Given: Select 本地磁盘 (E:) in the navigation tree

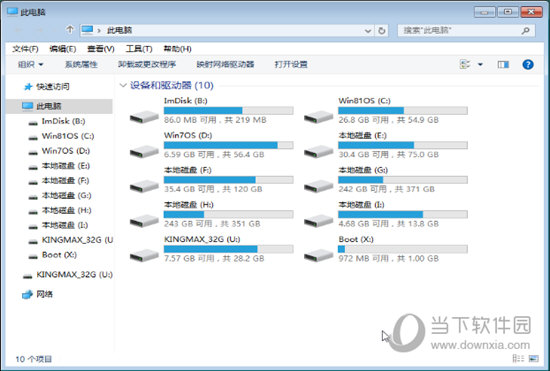Looking at the screenshot, I should pos(66,166).
